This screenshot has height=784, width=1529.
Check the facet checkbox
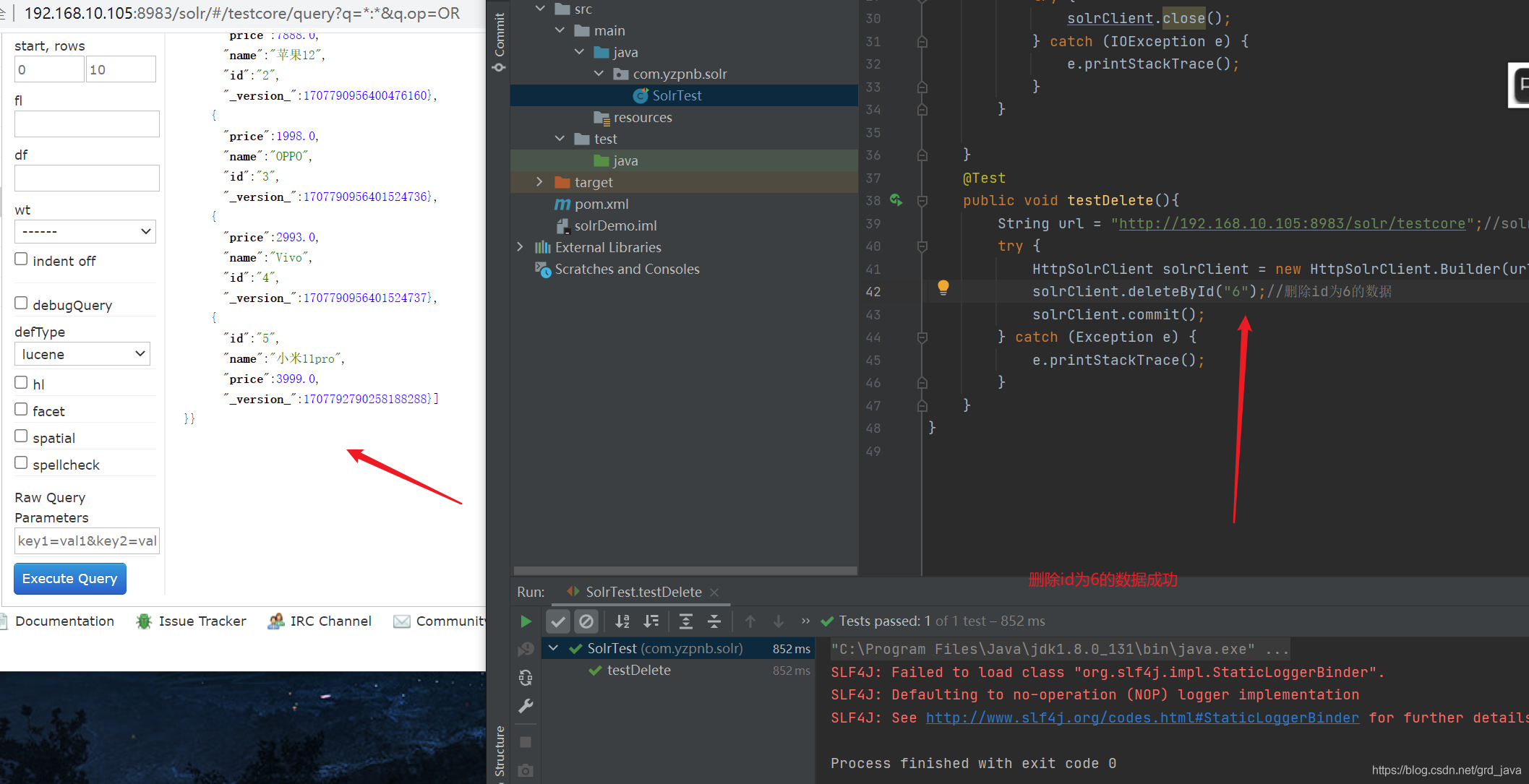22,410
